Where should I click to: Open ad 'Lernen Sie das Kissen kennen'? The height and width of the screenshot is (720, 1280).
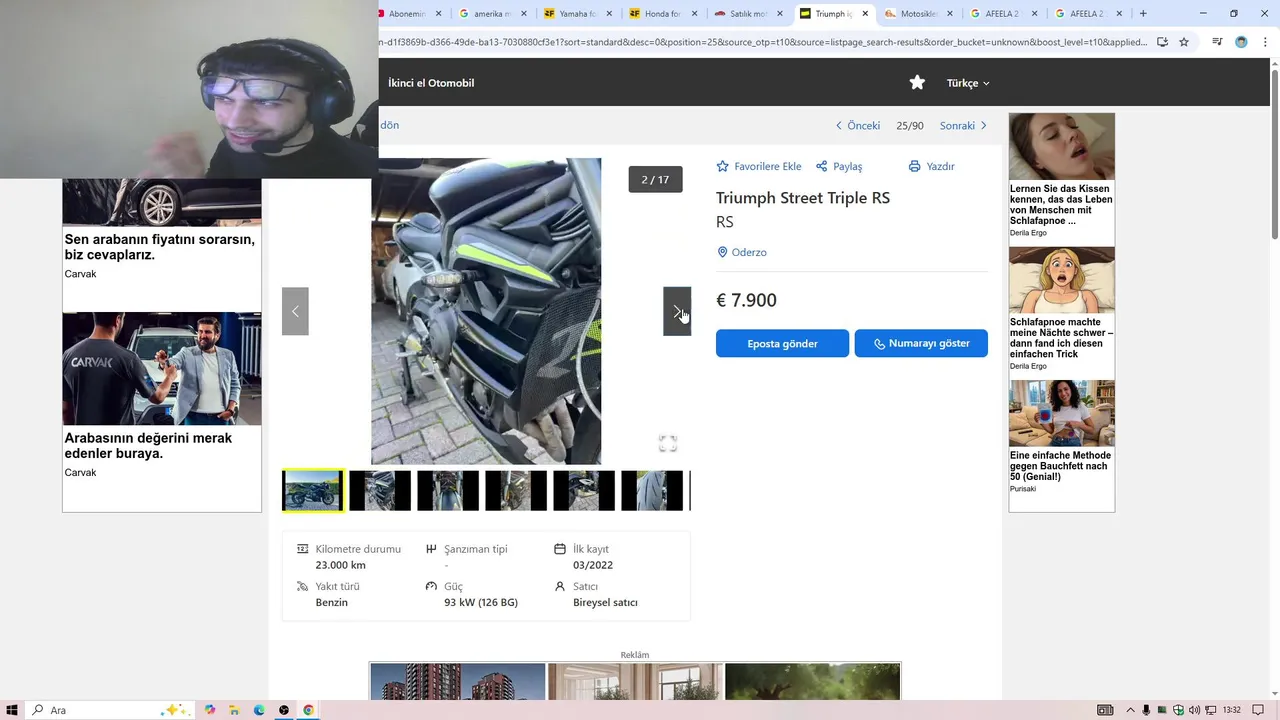coord(1061,175)
